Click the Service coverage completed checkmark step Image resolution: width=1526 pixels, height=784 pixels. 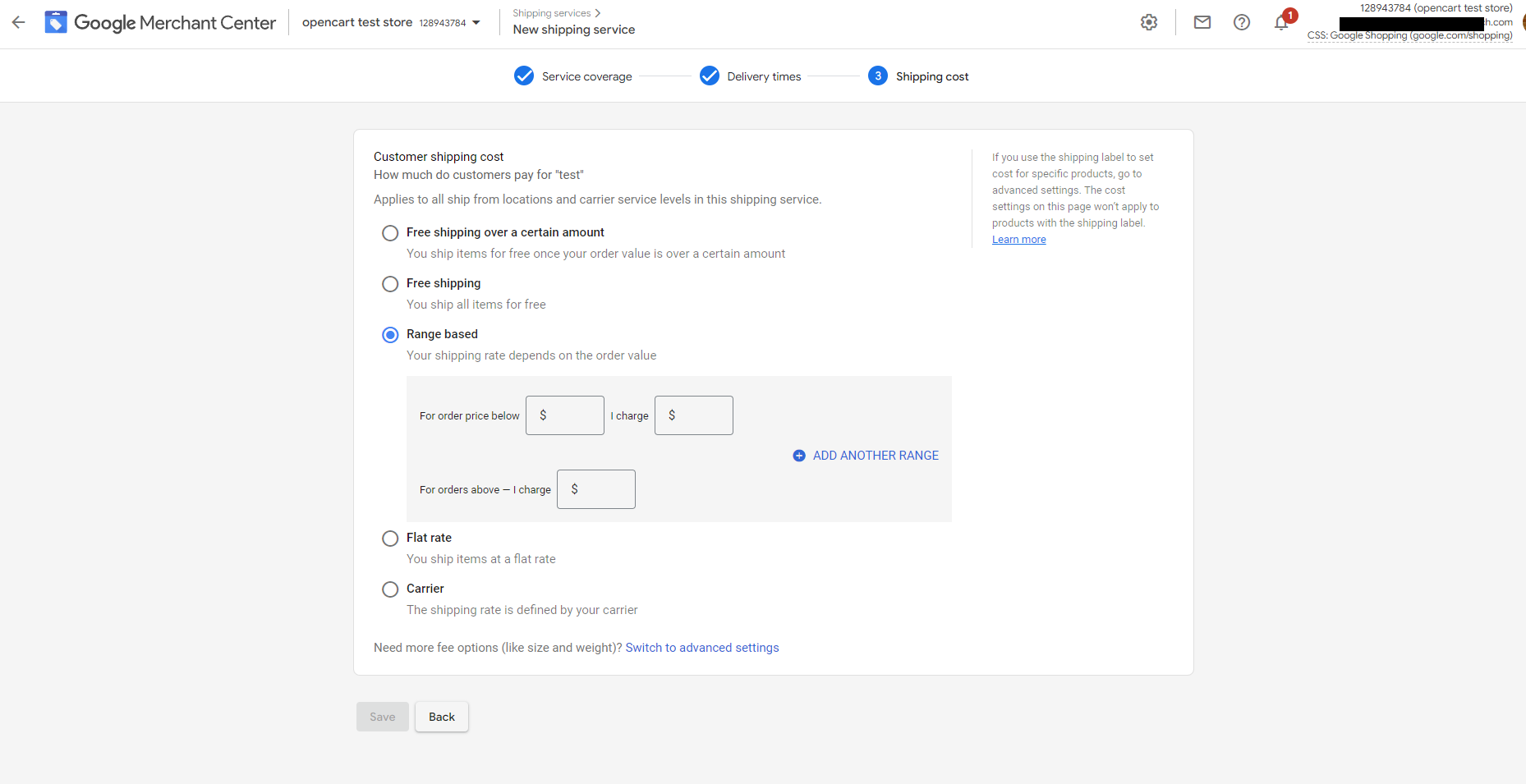[524, 76]
